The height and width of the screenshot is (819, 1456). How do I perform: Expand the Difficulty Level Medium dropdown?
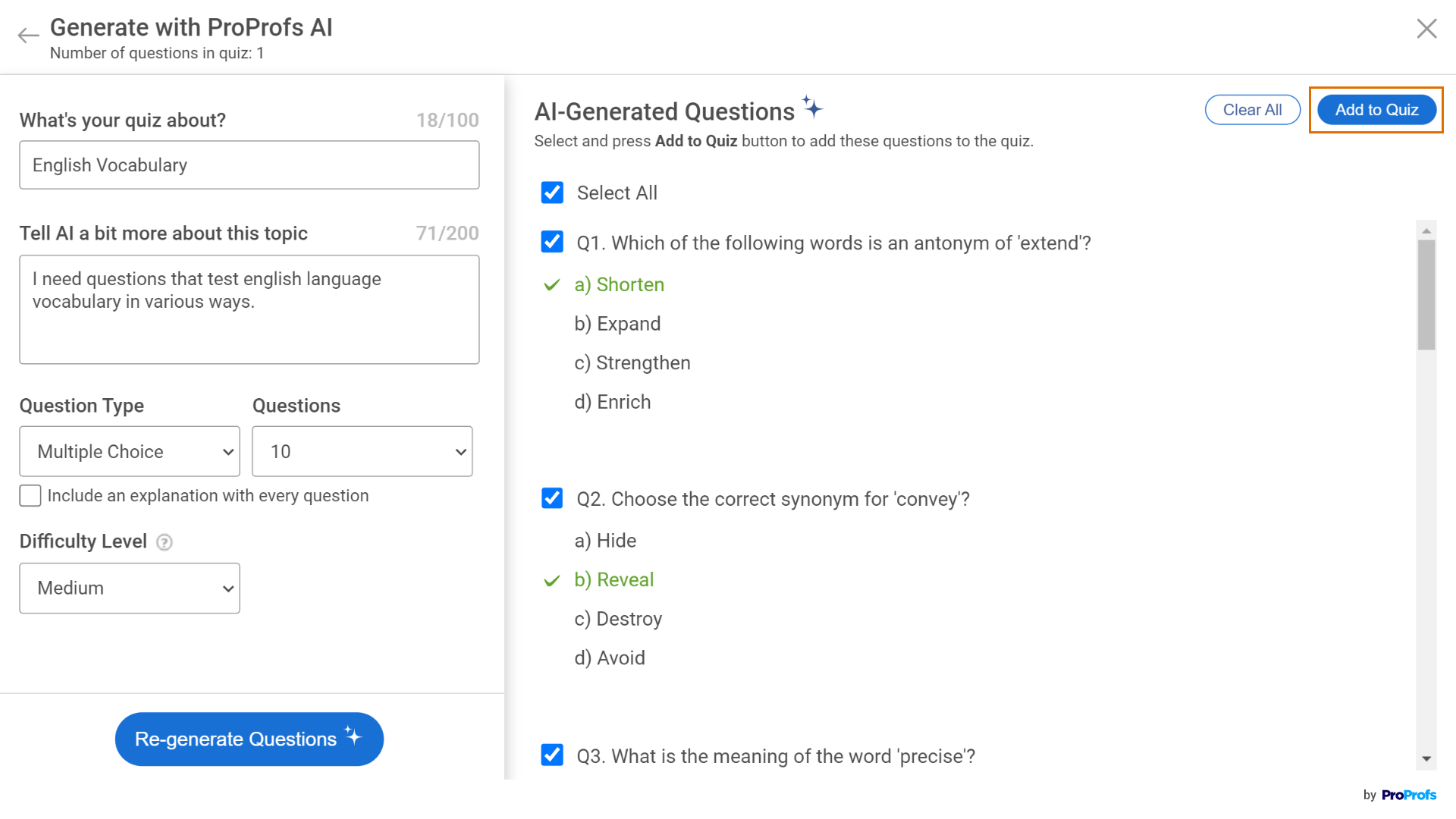[130, 588]
